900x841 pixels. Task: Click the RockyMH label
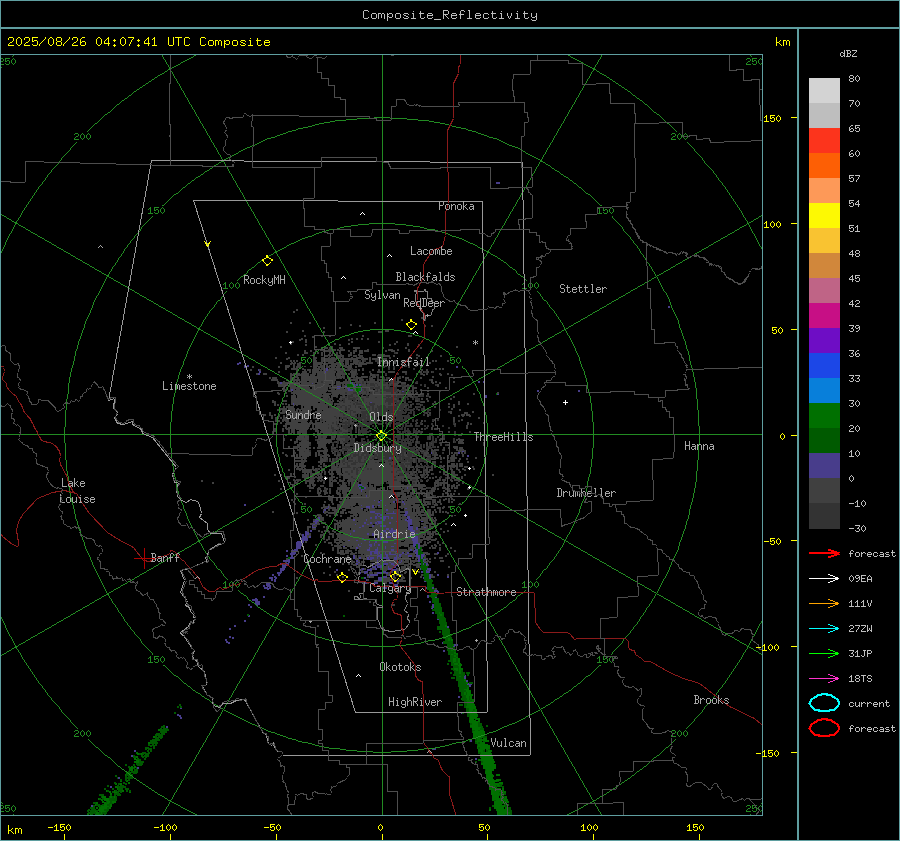tap(264, 280)
